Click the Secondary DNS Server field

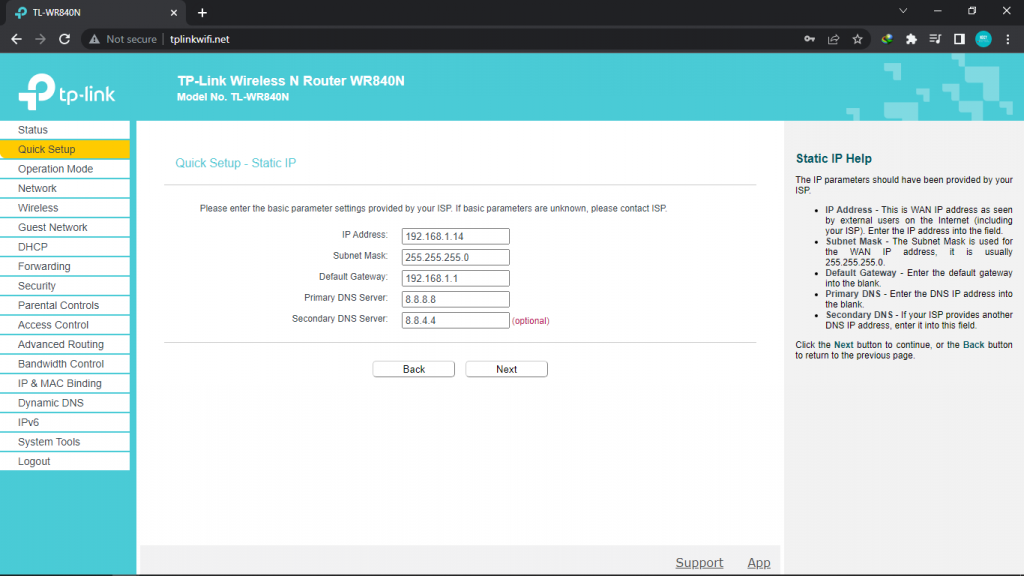[x=455, y=320]
